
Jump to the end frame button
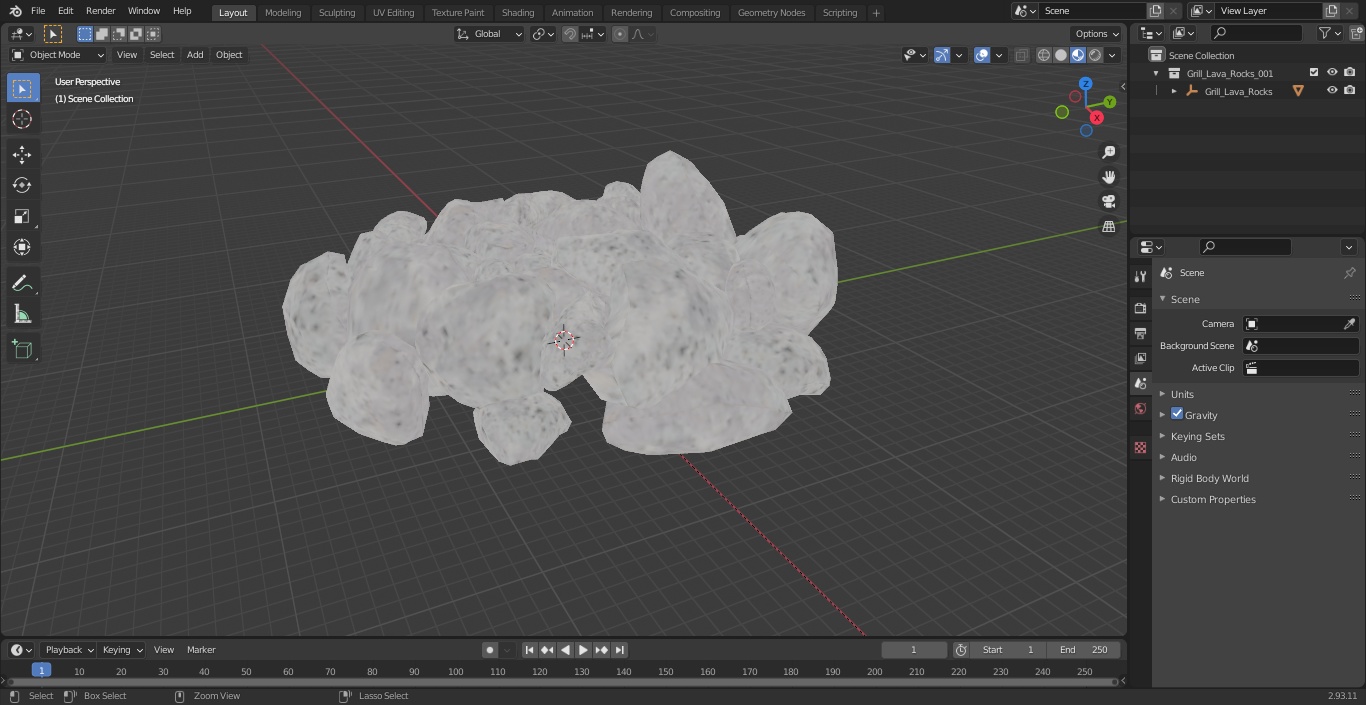[x=620, y=650]
